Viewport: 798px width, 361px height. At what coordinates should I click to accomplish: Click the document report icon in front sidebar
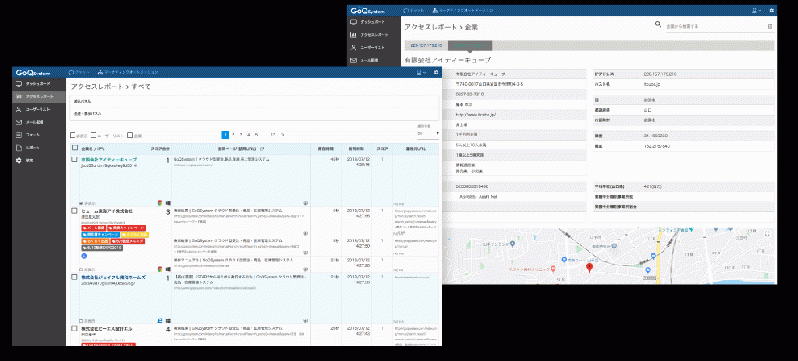19,148
